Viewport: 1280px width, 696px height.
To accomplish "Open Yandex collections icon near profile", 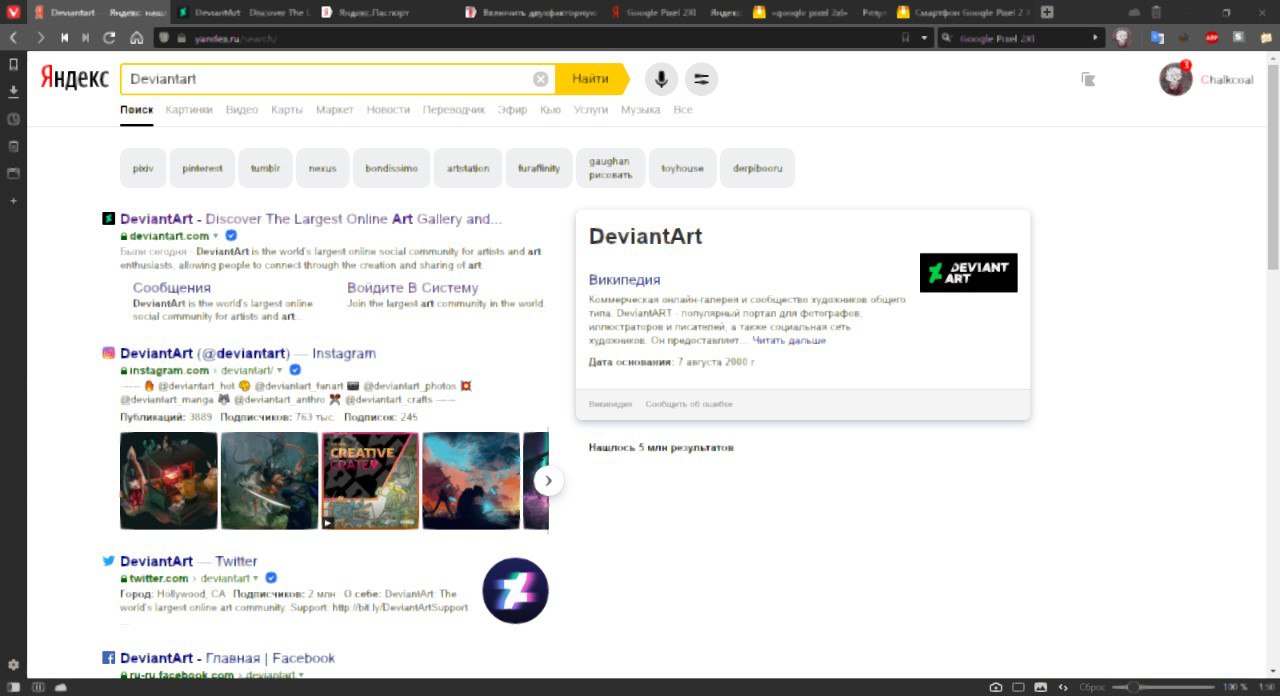I will tap(1089, 79).
